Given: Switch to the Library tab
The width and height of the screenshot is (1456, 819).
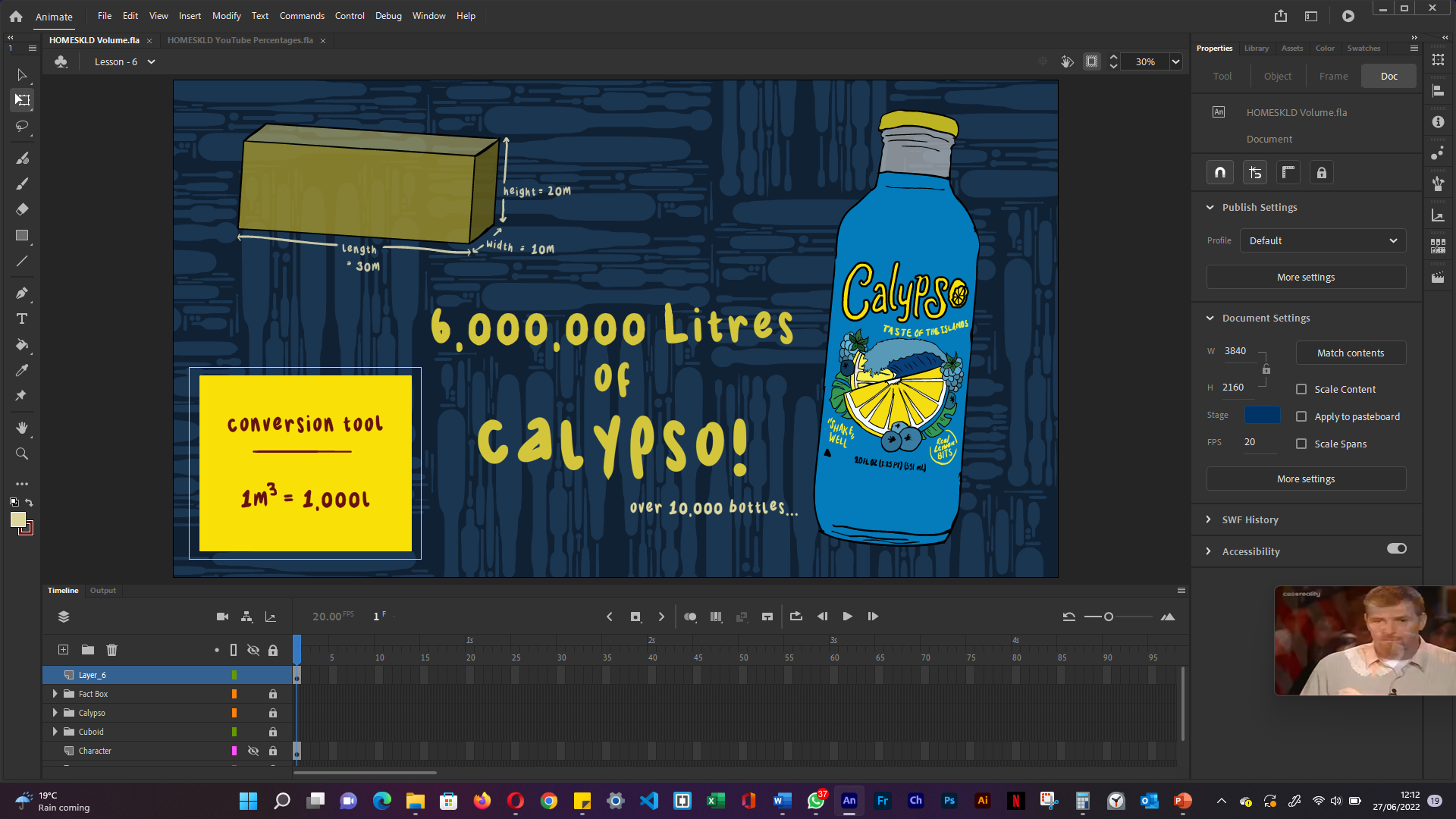Looking at the screenshot, I should click(x=1257, y=48).
